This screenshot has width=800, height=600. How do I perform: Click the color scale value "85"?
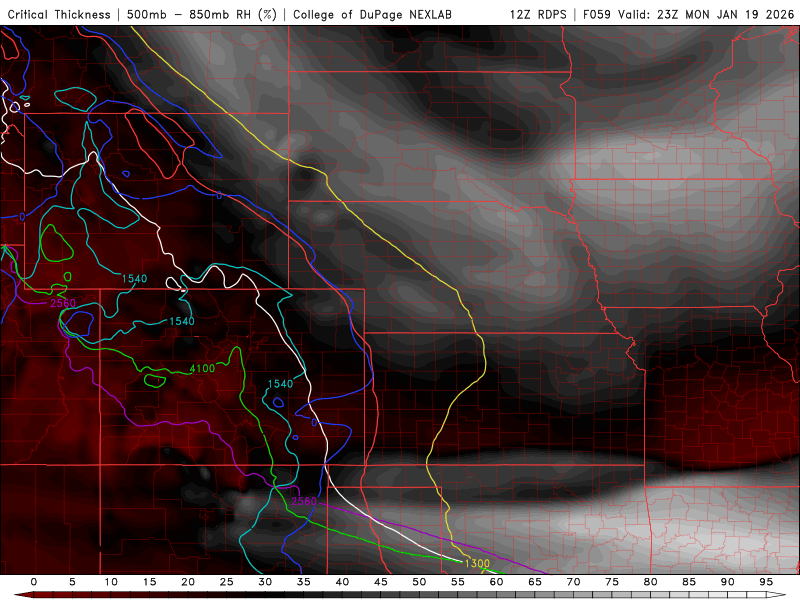coord(689,582)
